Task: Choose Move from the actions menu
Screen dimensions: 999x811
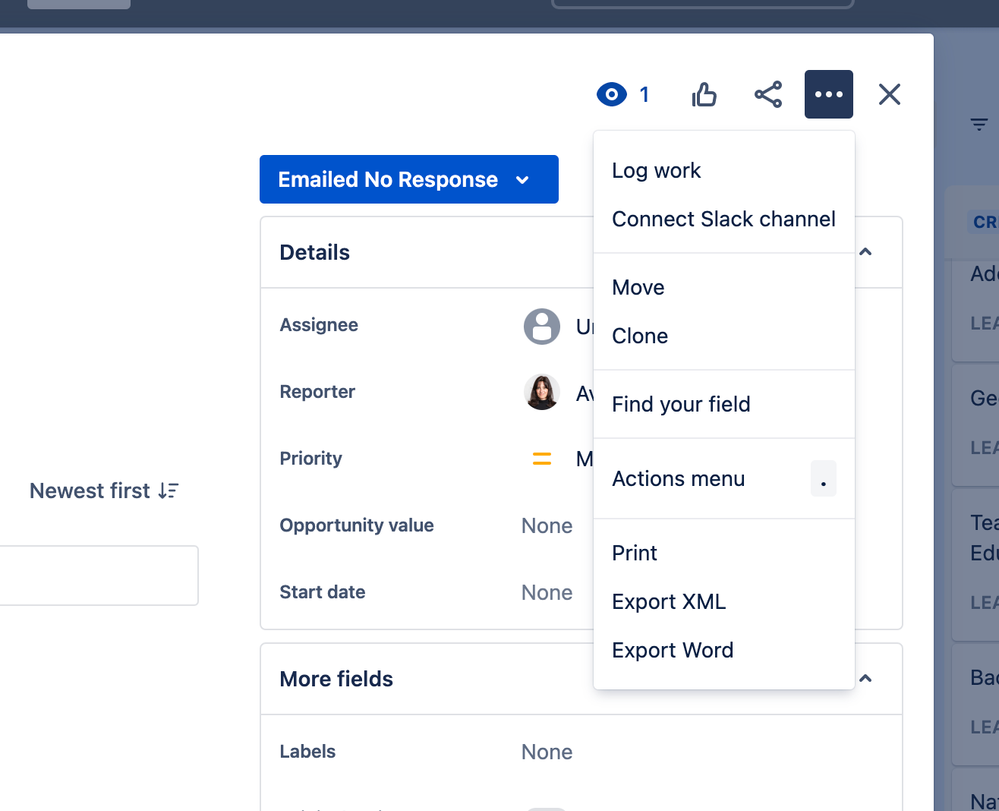Action: [638, 287]
